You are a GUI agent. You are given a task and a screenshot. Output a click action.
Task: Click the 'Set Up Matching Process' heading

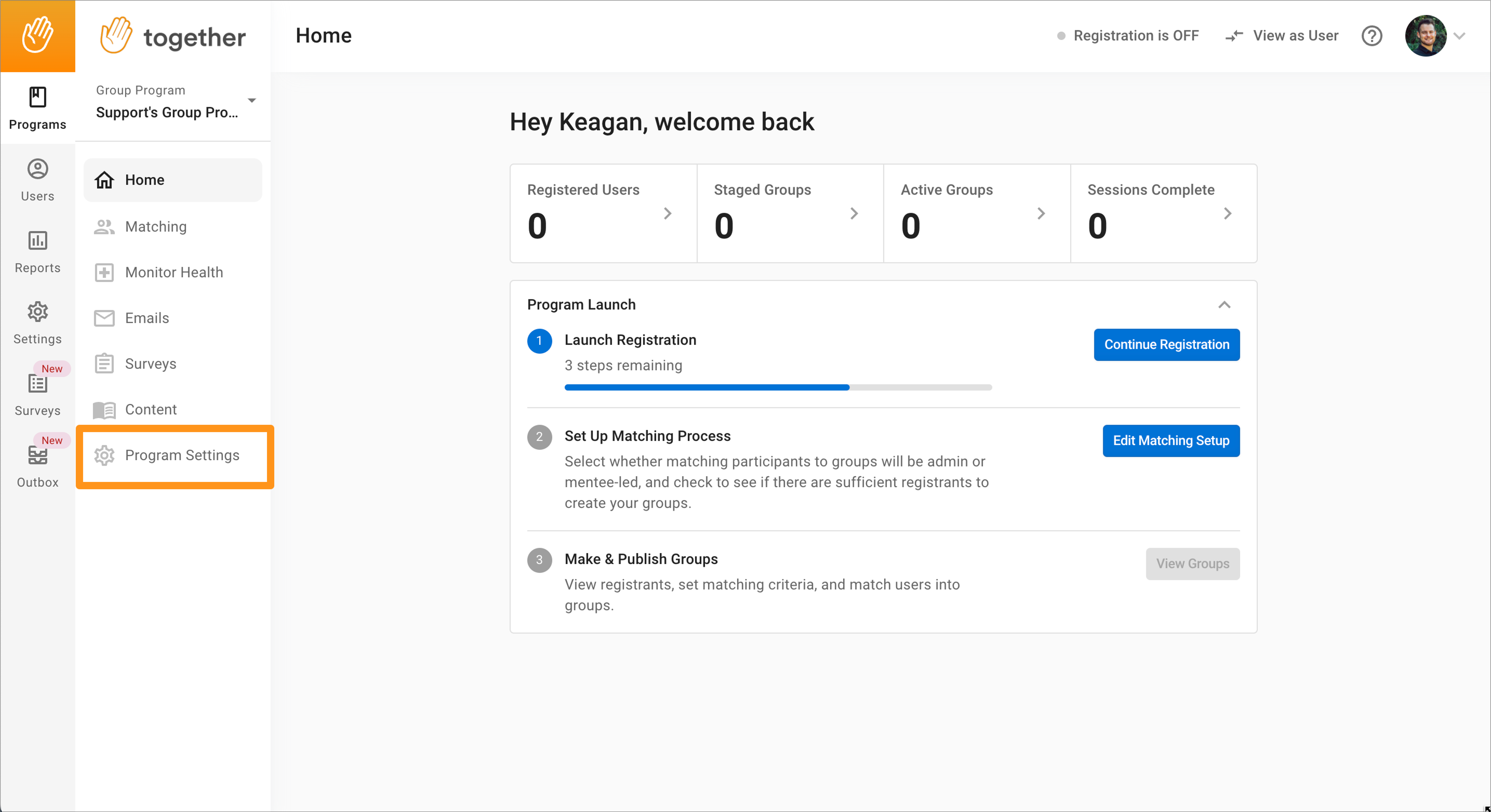pyautogui.click(x=647, y=436)
